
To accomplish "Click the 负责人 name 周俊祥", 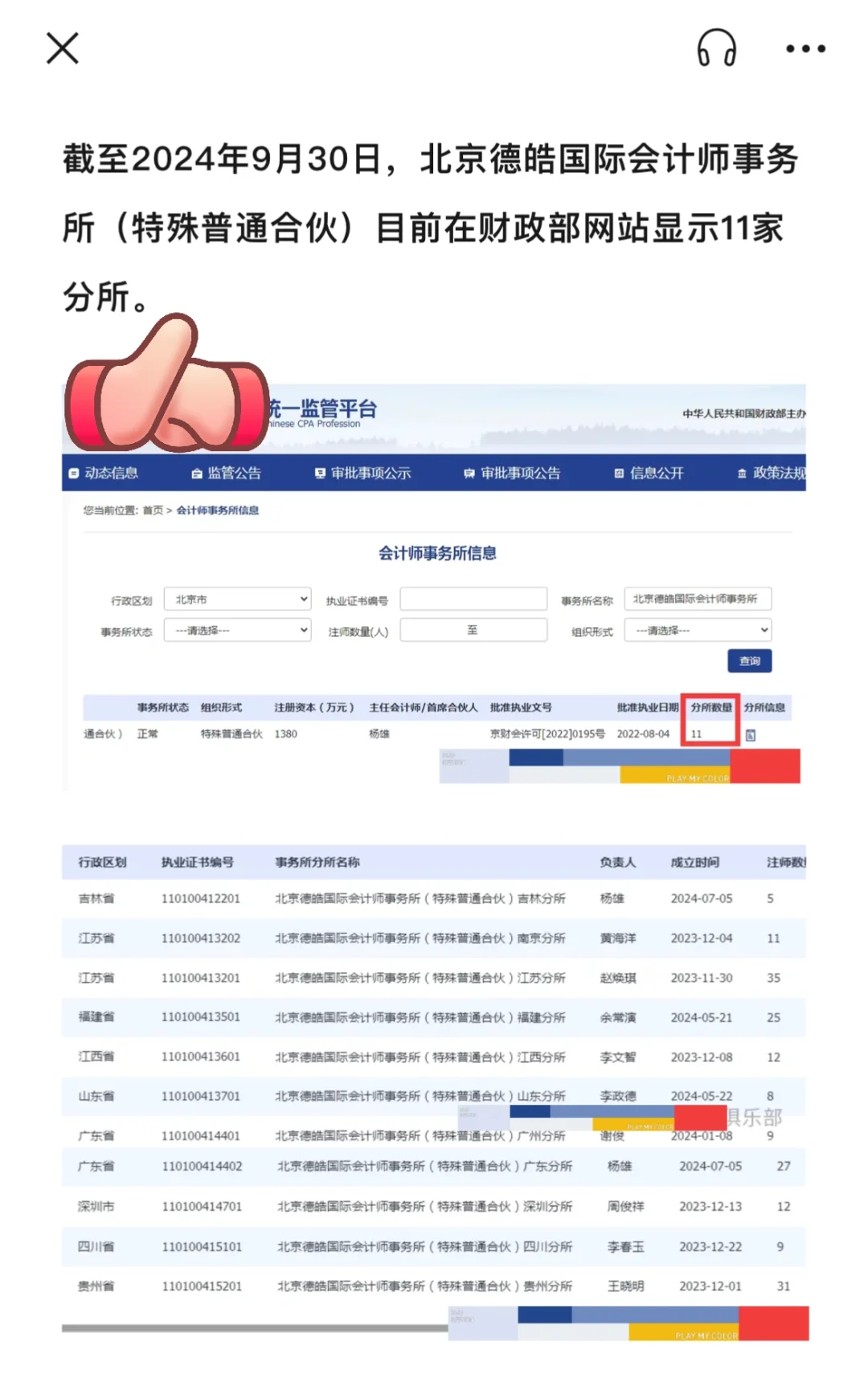I will (625, 1206).
